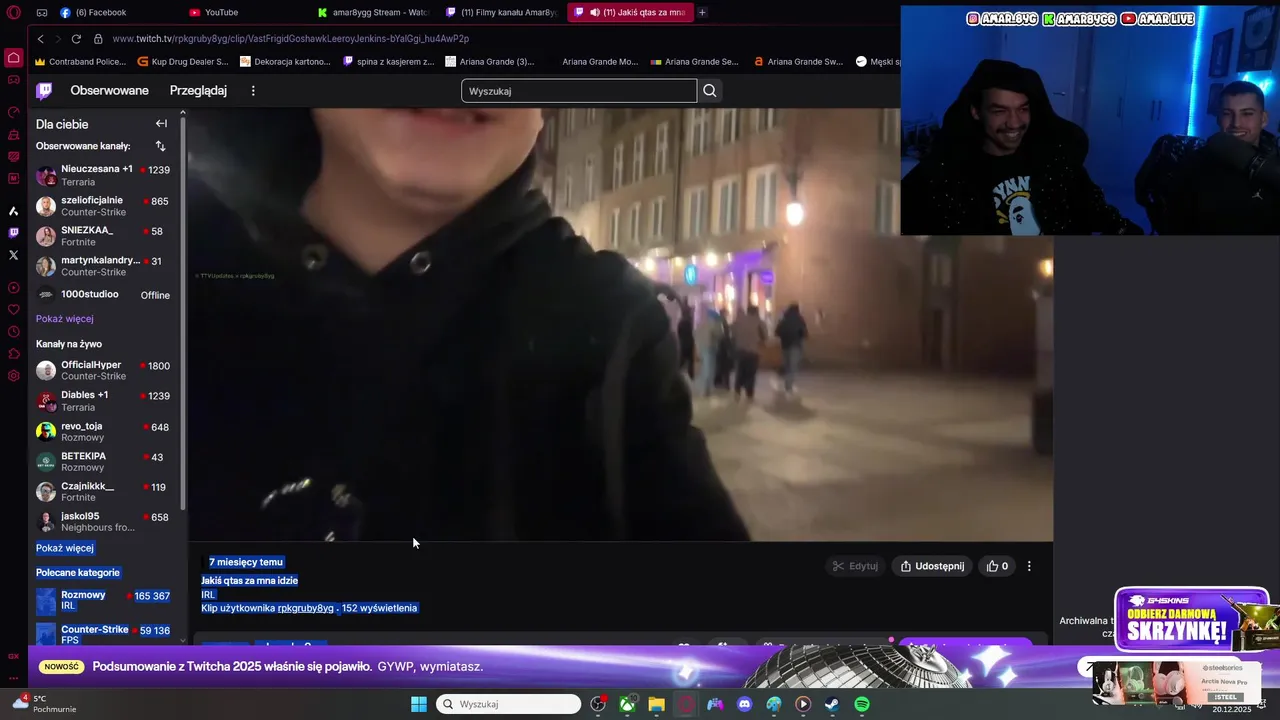
Task: Open Counter-Strike FPS recommended category
Action: point(103,634)
